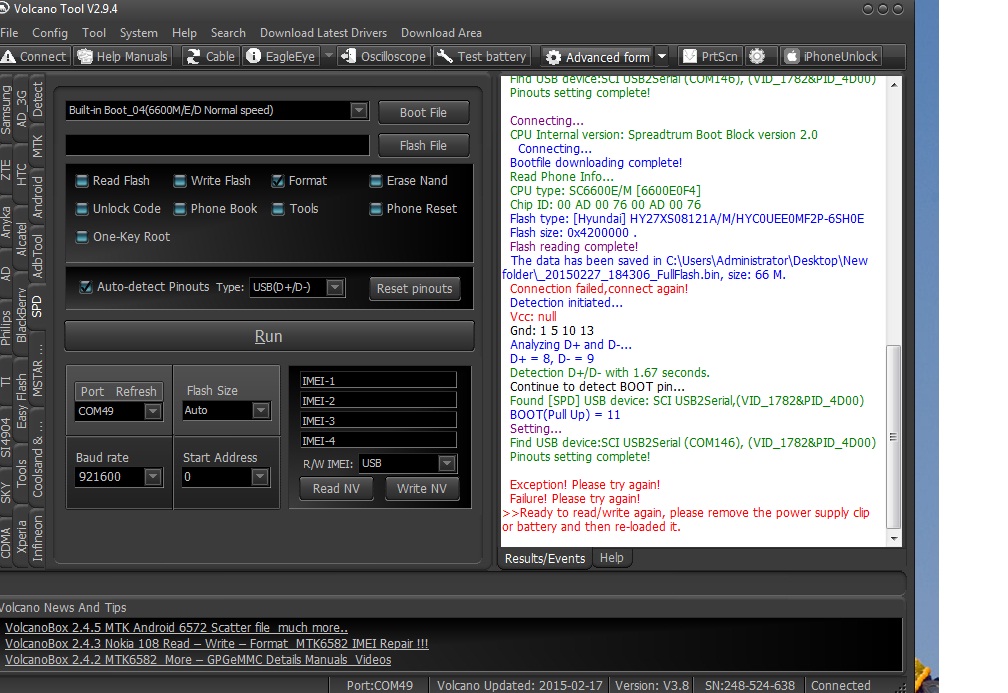
Task: Open the built-in boot file combo box
Action: 359,111
